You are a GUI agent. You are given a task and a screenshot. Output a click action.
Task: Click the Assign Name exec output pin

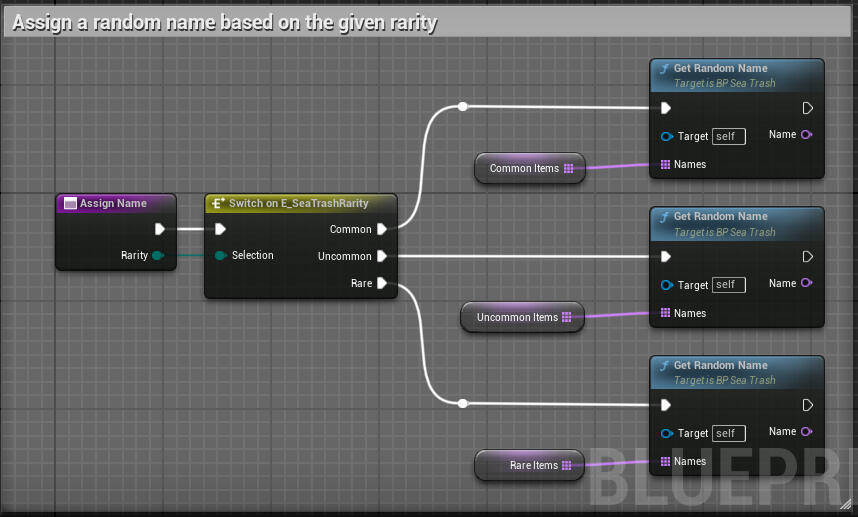click(160, 229)
